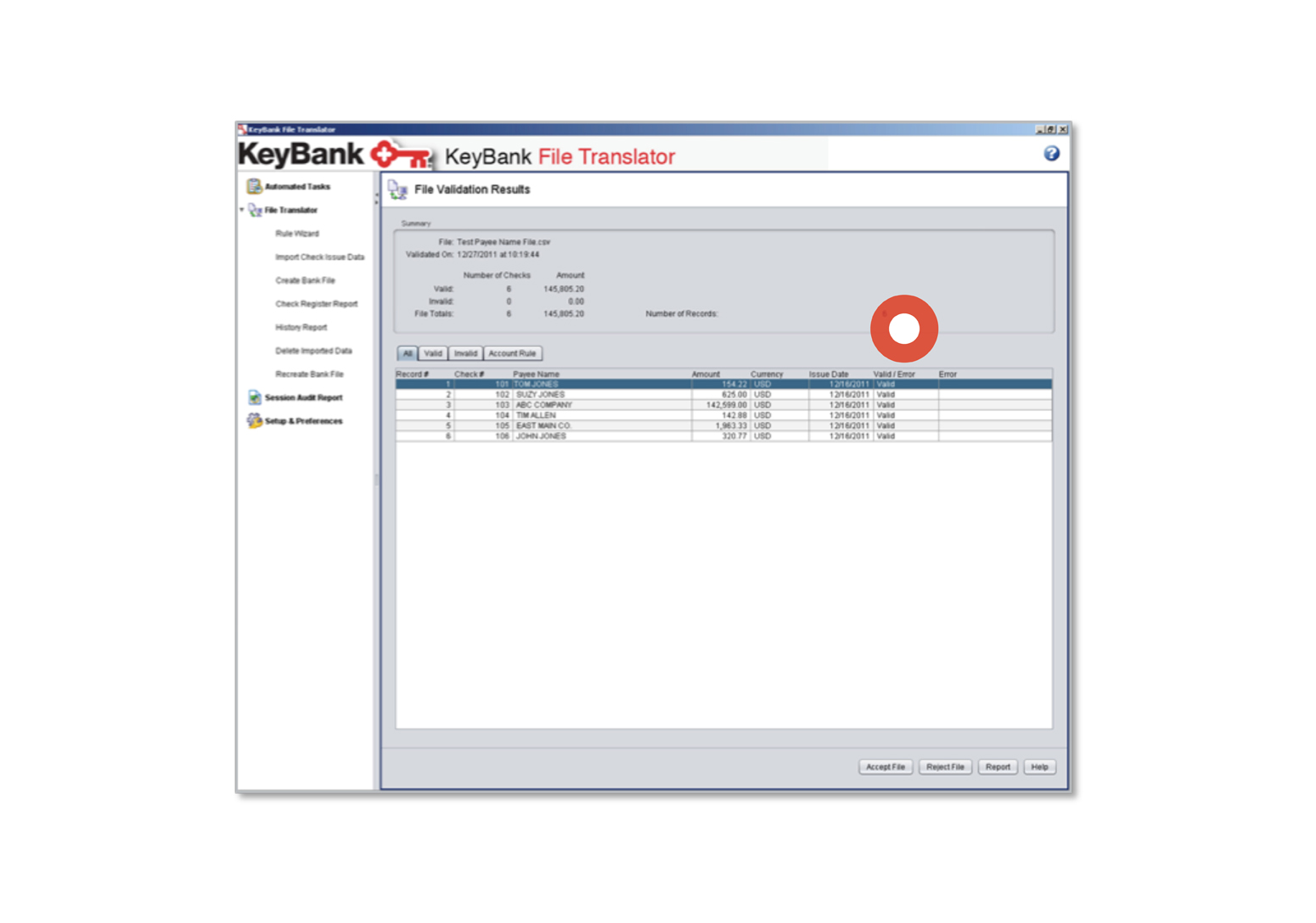Open the help question mark icon

(1051, 154)
